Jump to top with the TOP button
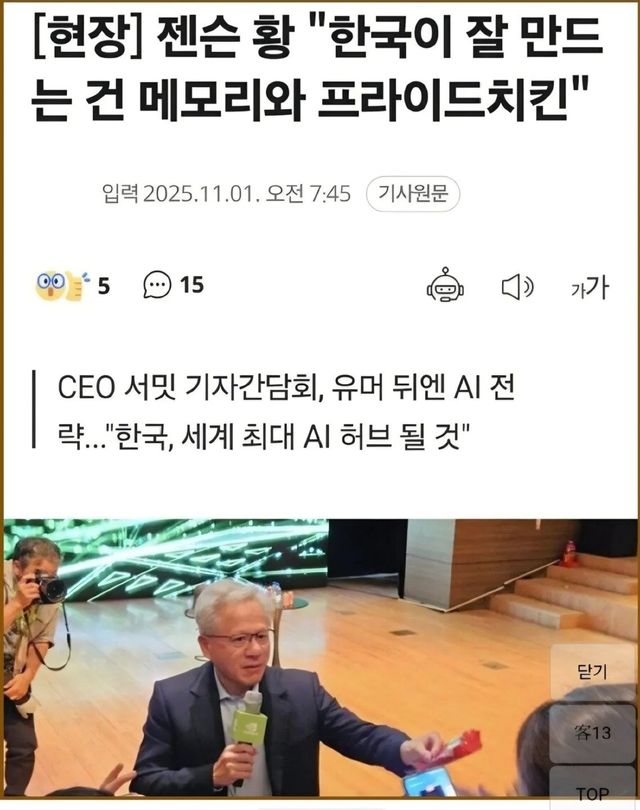Viewport: 640px width, 810px height. click(x=592, y=791)
